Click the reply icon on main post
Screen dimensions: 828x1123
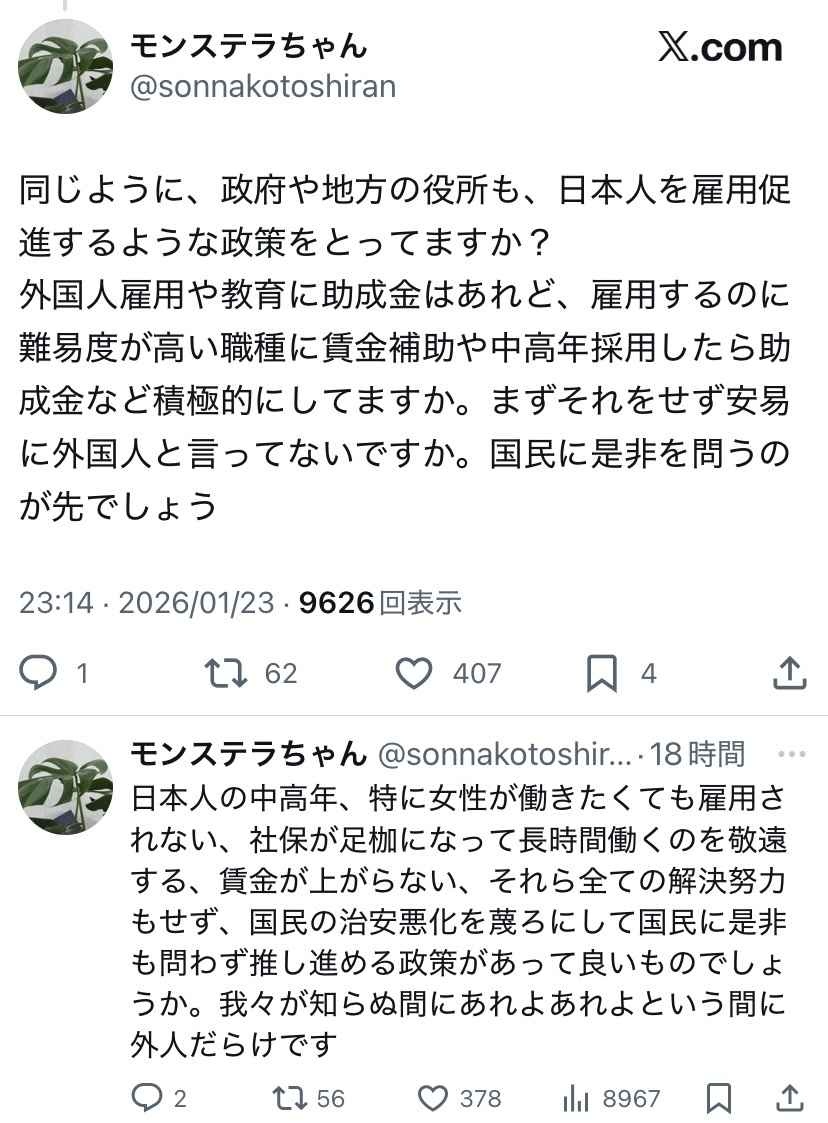point(39,673)
